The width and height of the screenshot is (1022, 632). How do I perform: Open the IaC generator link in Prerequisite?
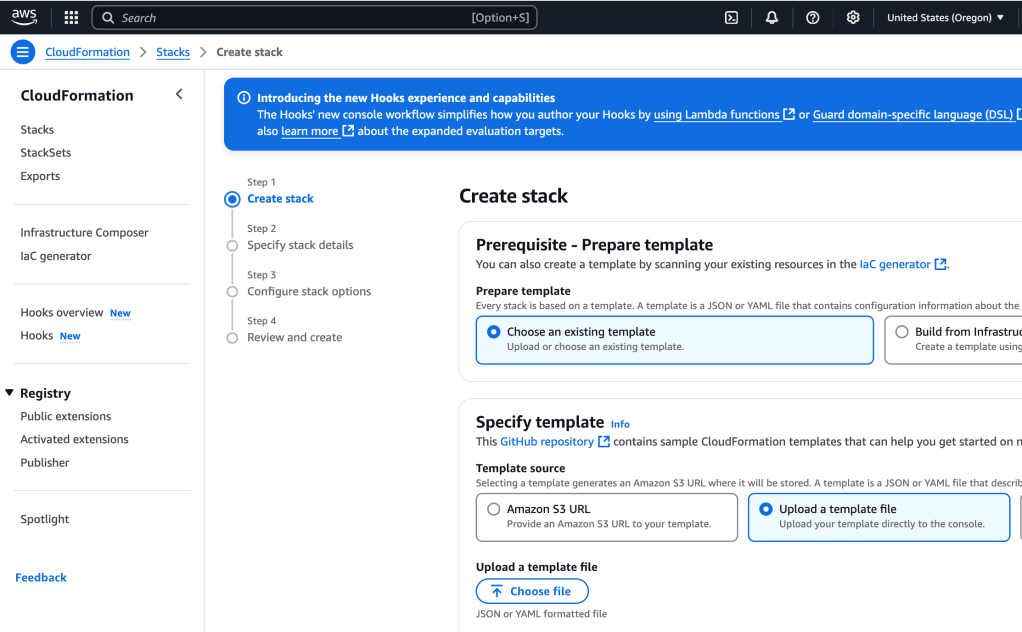(x=894, y=264)
